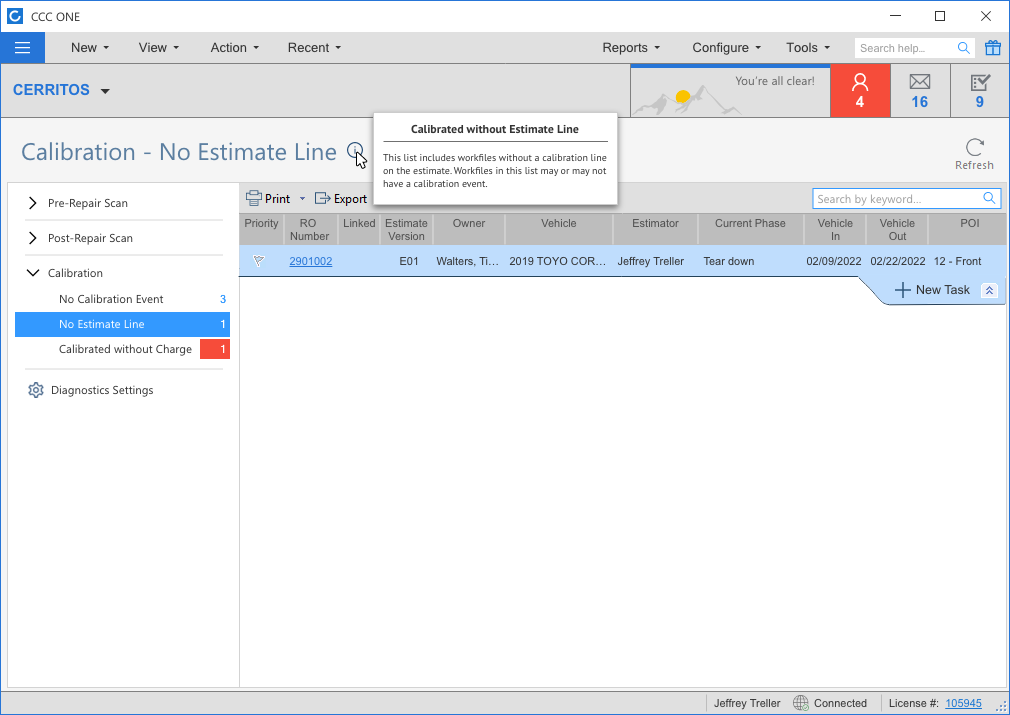Click the vehicle cell '2019 TOYO COR...'

pyautogui.click(x=558, y=261)
